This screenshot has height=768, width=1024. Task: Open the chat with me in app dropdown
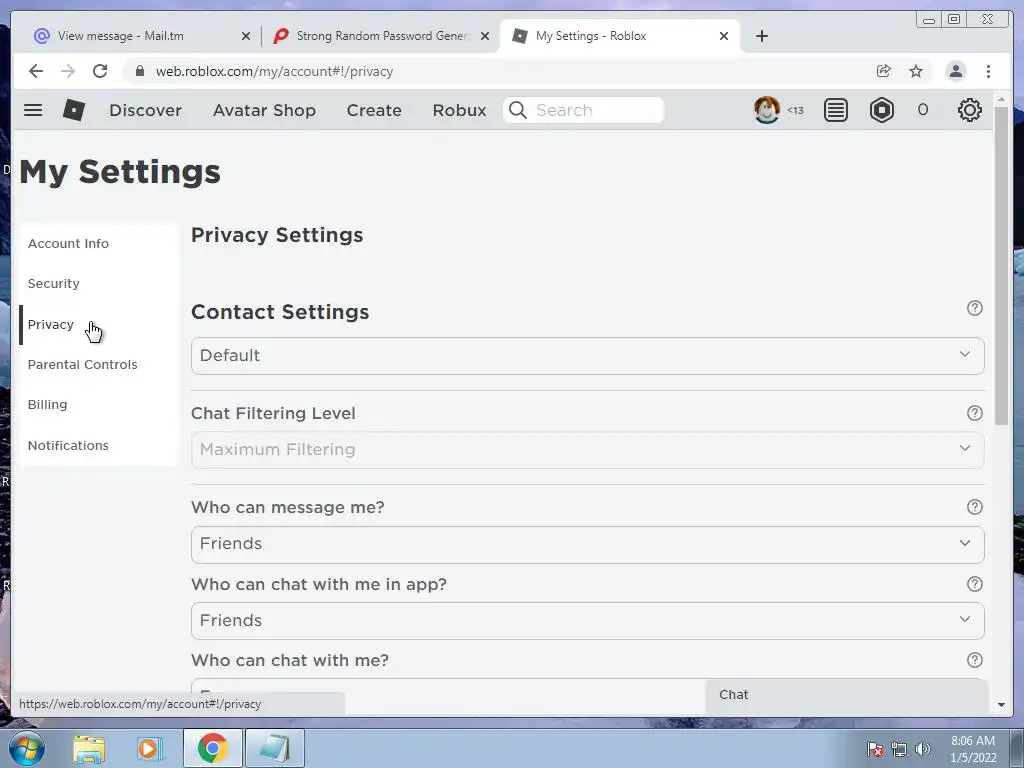587,621
